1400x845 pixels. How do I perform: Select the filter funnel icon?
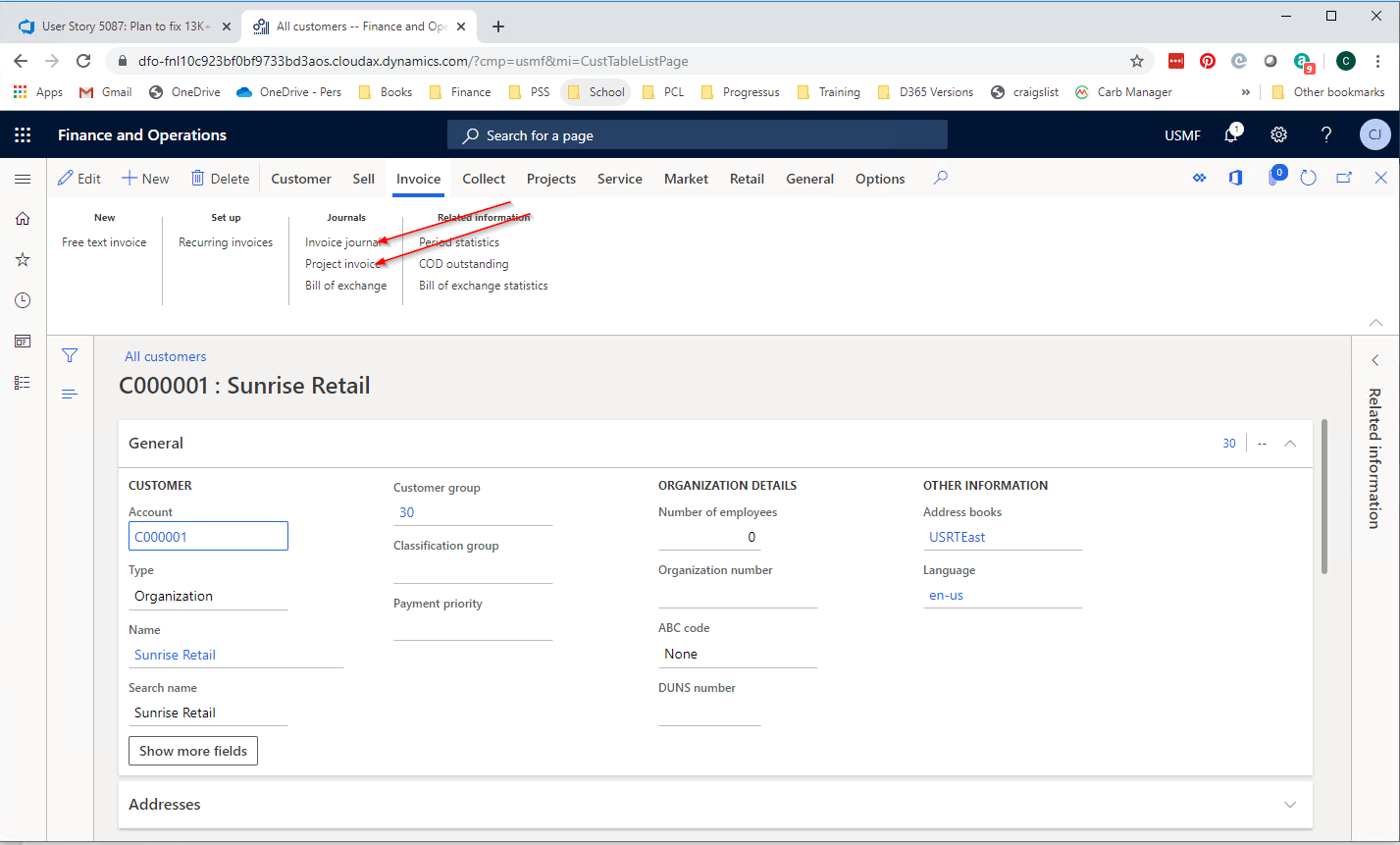[x=69, y=355]
